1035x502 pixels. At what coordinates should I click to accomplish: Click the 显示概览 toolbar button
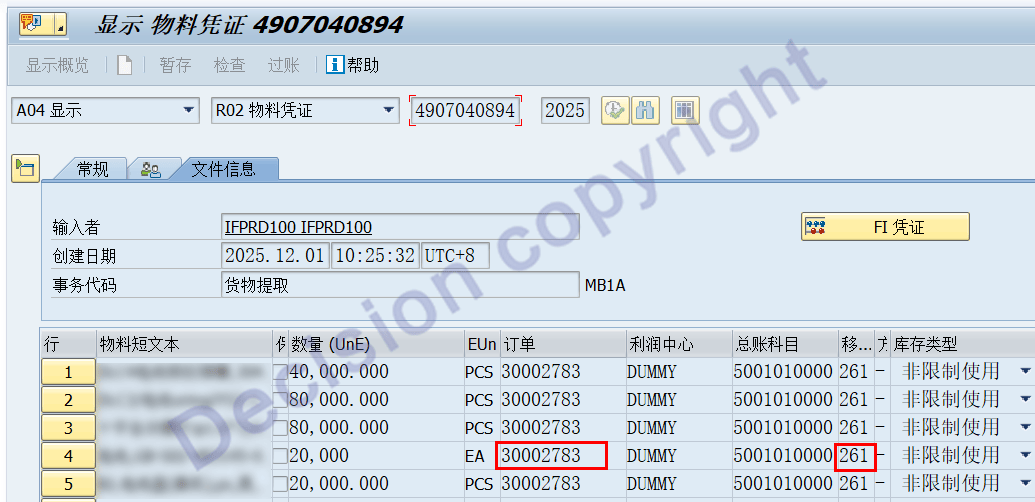tap(57, 65)
